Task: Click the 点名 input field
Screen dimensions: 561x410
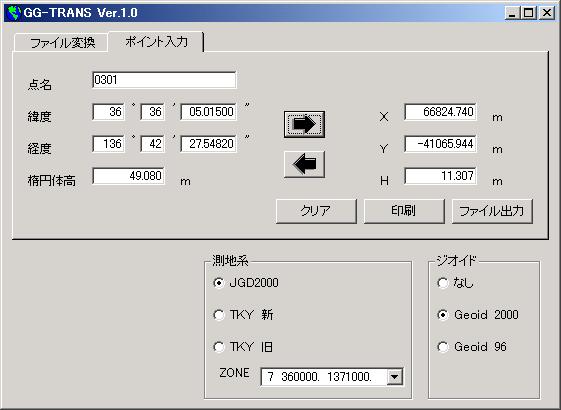Action: click(164, 80)
